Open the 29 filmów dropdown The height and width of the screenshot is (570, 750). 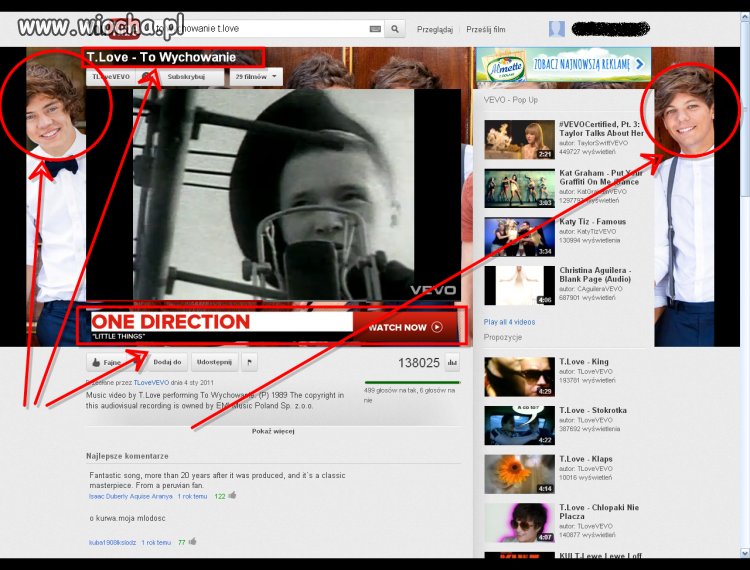(256, 77)
